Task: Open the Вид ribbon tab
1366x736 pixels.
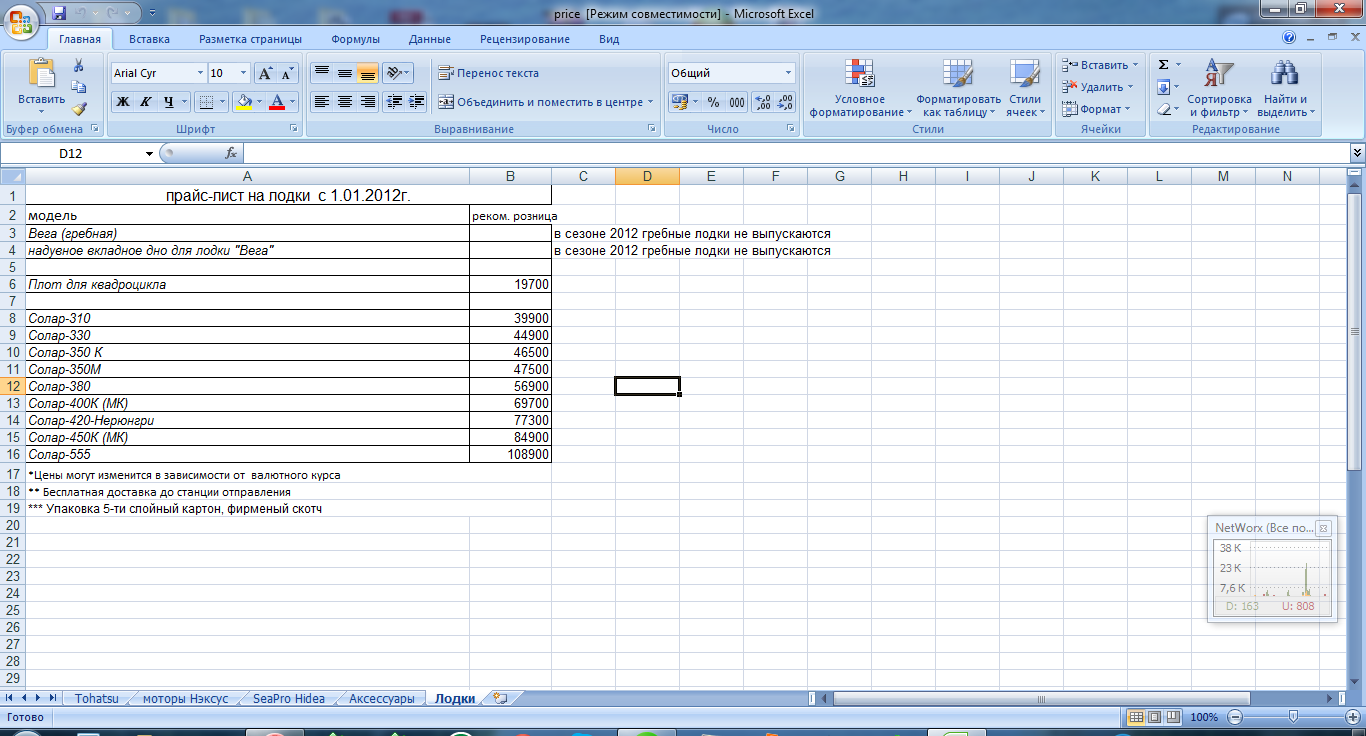Action: coord(609,39)
